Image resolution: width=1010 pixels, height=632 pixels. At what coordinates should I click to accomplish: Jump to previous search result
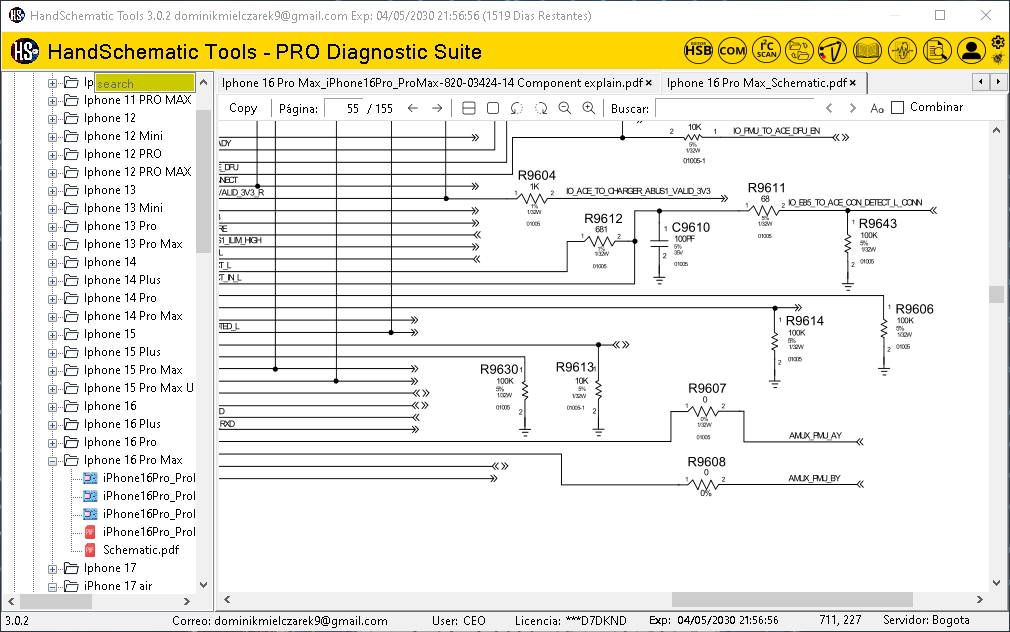click(829, 108)
